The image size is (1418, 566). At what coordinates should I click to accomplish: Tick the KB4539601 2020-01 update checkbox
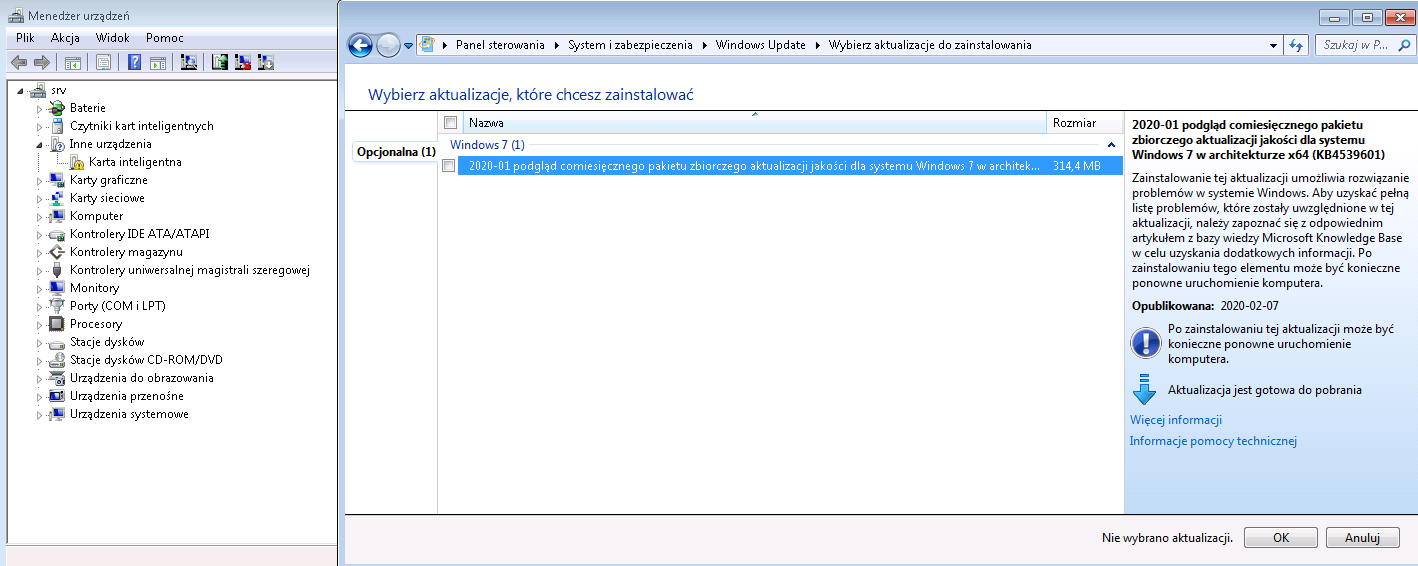pos(448,166)
